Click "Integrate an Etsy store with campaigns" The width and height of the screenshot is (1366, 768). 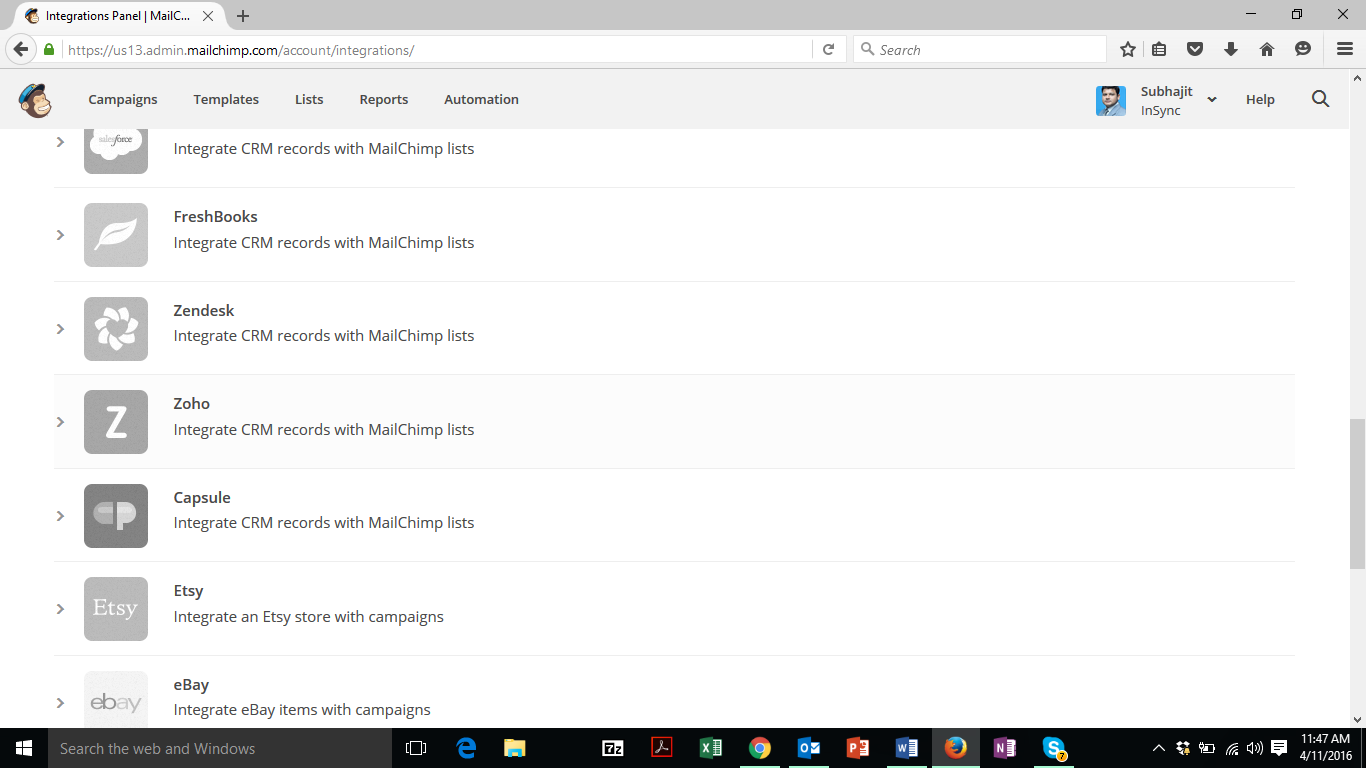(309, 616)
